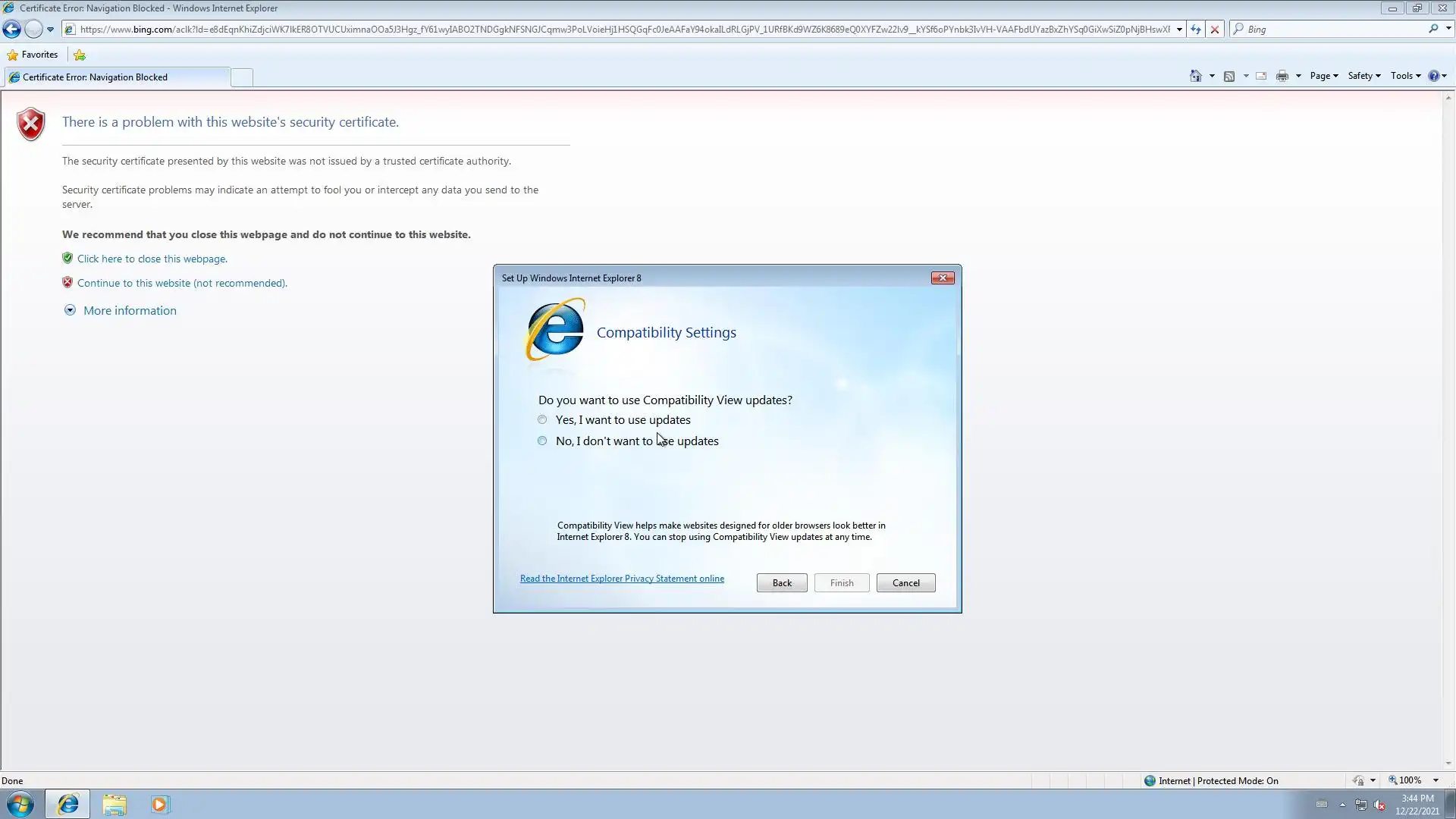
Task: Click the Back navigation arrow
Action: (11, 30)
